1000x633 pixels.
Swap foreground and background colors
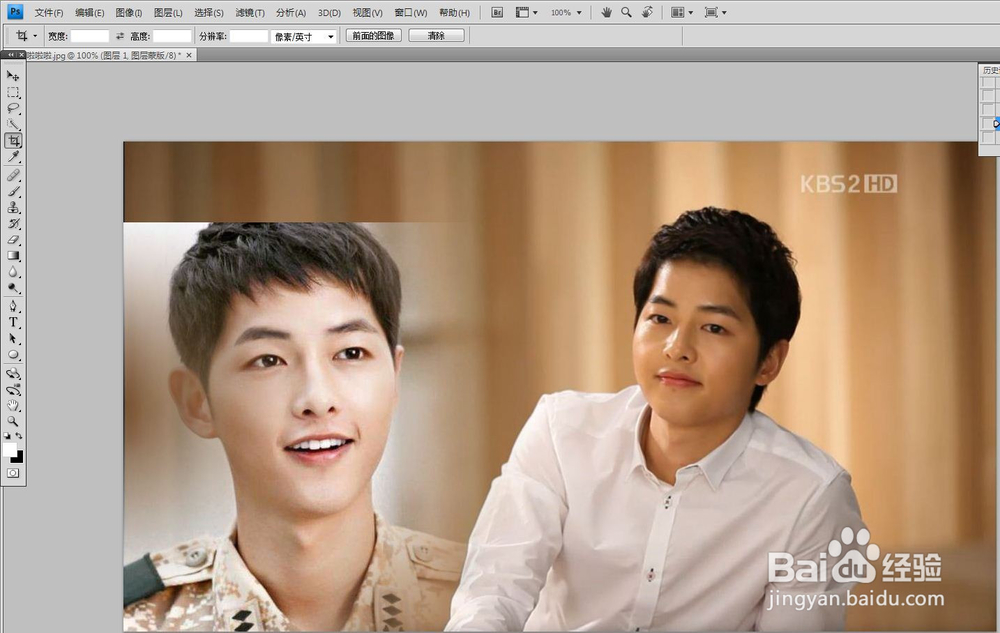tap(19, 436)
